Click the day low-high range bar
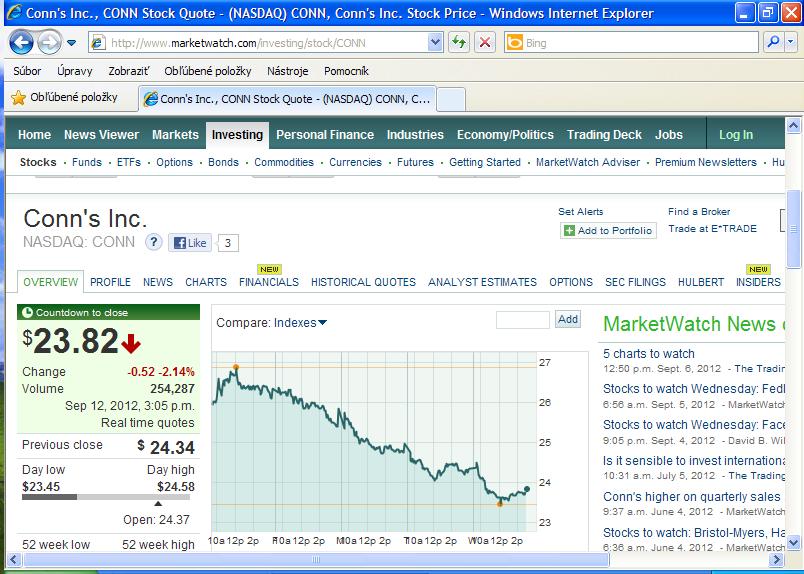The height and width of the screenshot is (574, 804). (106, 497)
